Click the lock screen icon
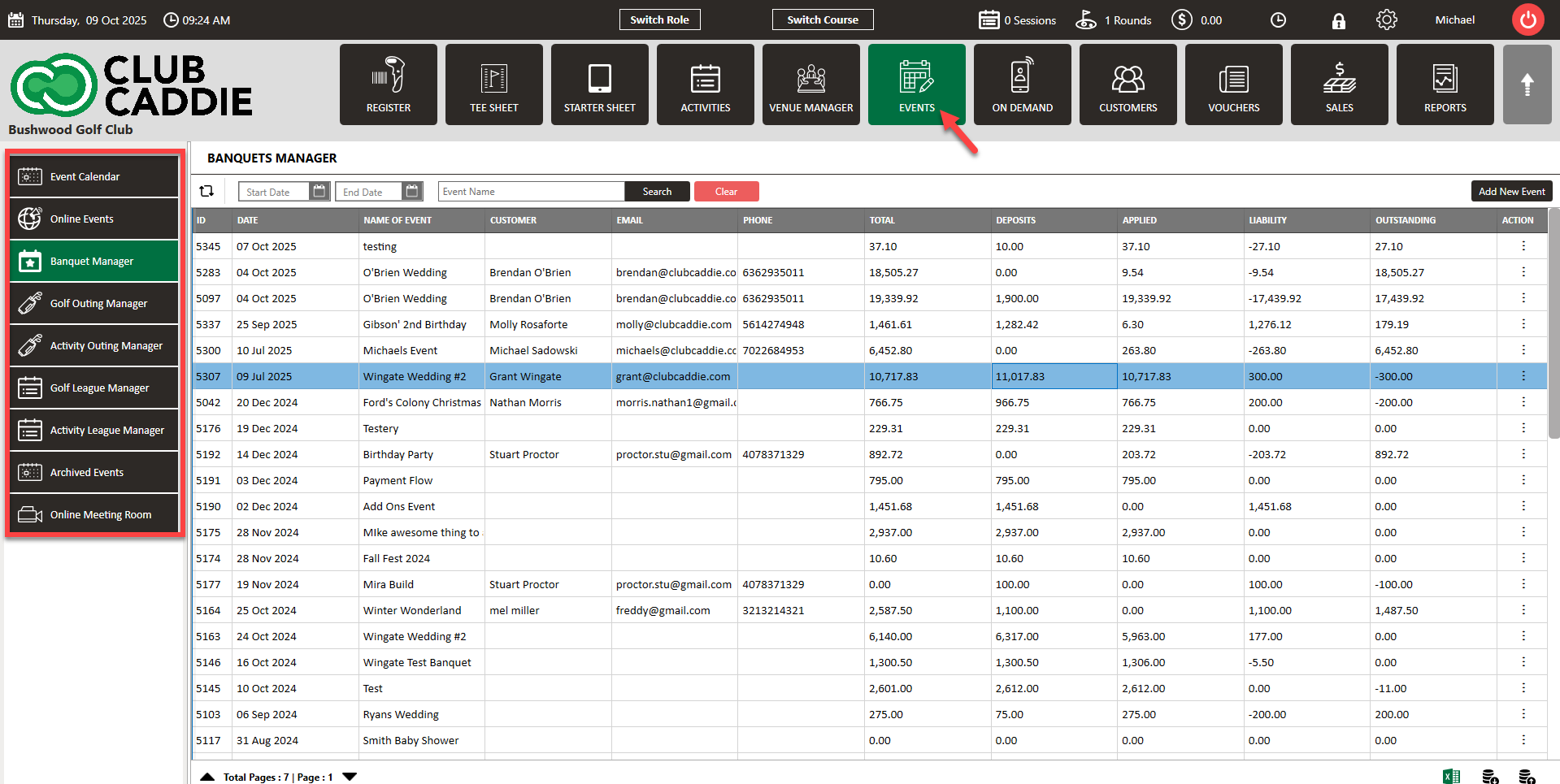Image resolution: width=1560 pixels, height=784 pixels. click(x=1338, y=21)
